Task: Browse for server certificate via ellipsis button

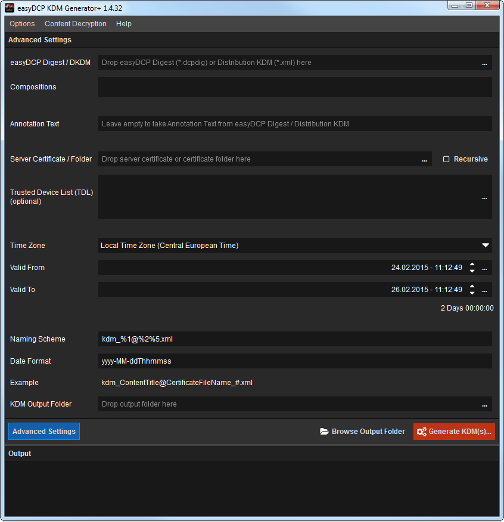Action: click(x=424, y=159)
